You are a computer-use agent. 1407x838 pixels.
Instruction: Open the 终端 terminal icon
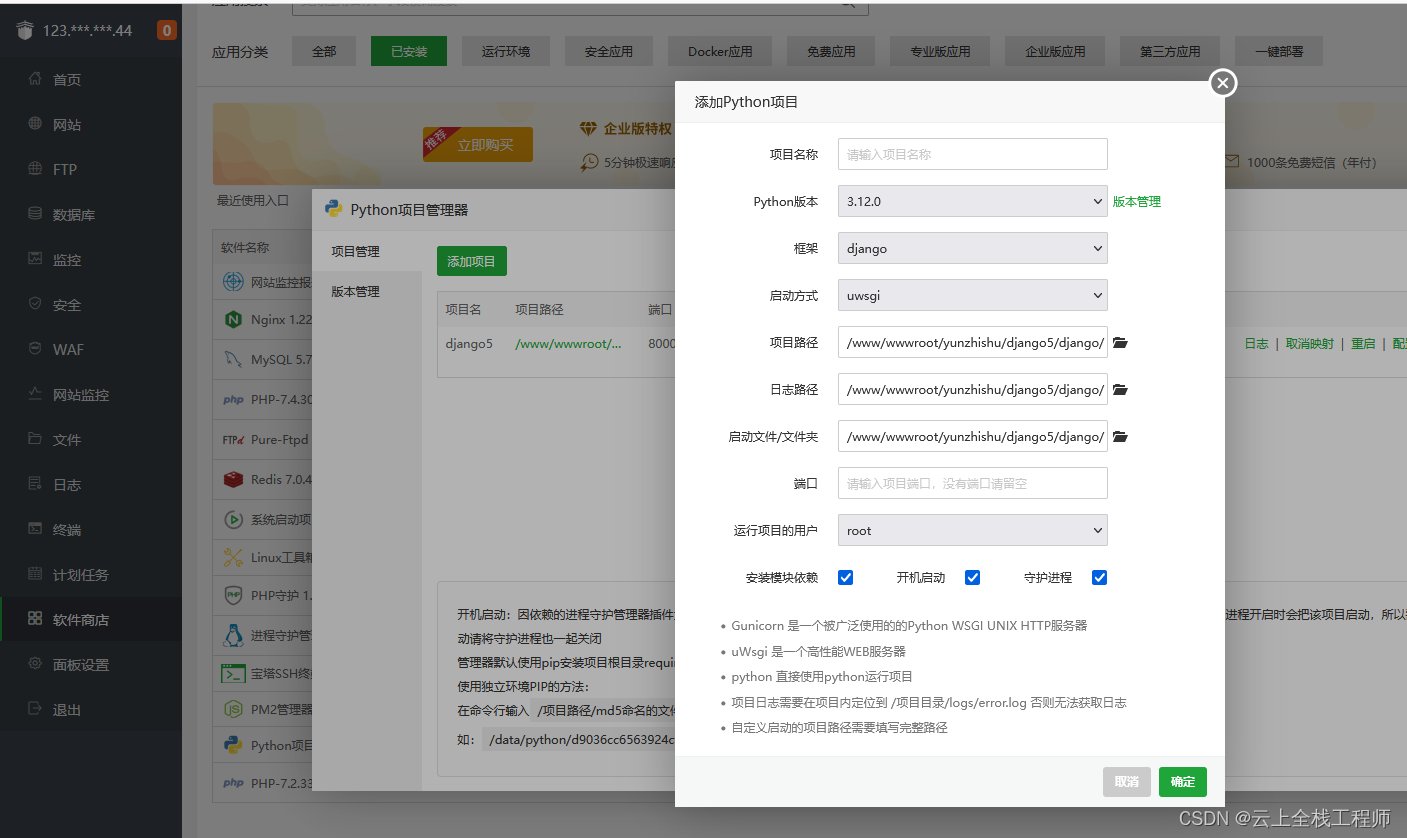pyautogui.click(x=35, y=529)
